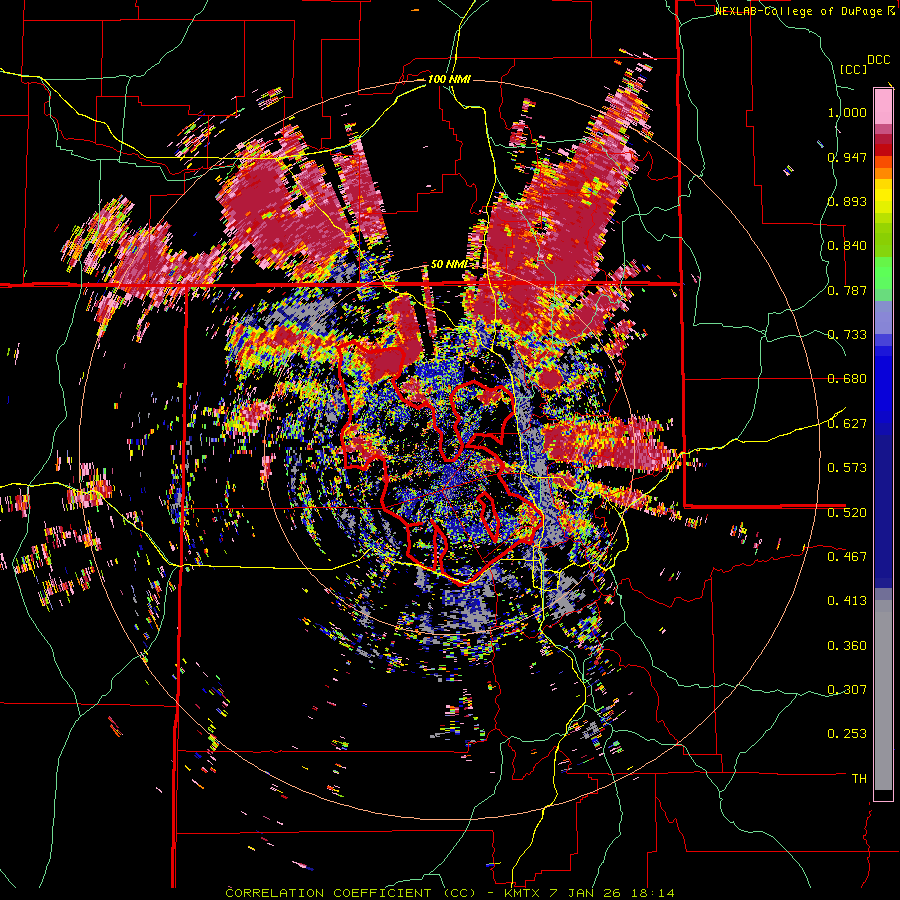Select the 0.947 legend value
Screen dimensions: 900x900
pos(847,157)
